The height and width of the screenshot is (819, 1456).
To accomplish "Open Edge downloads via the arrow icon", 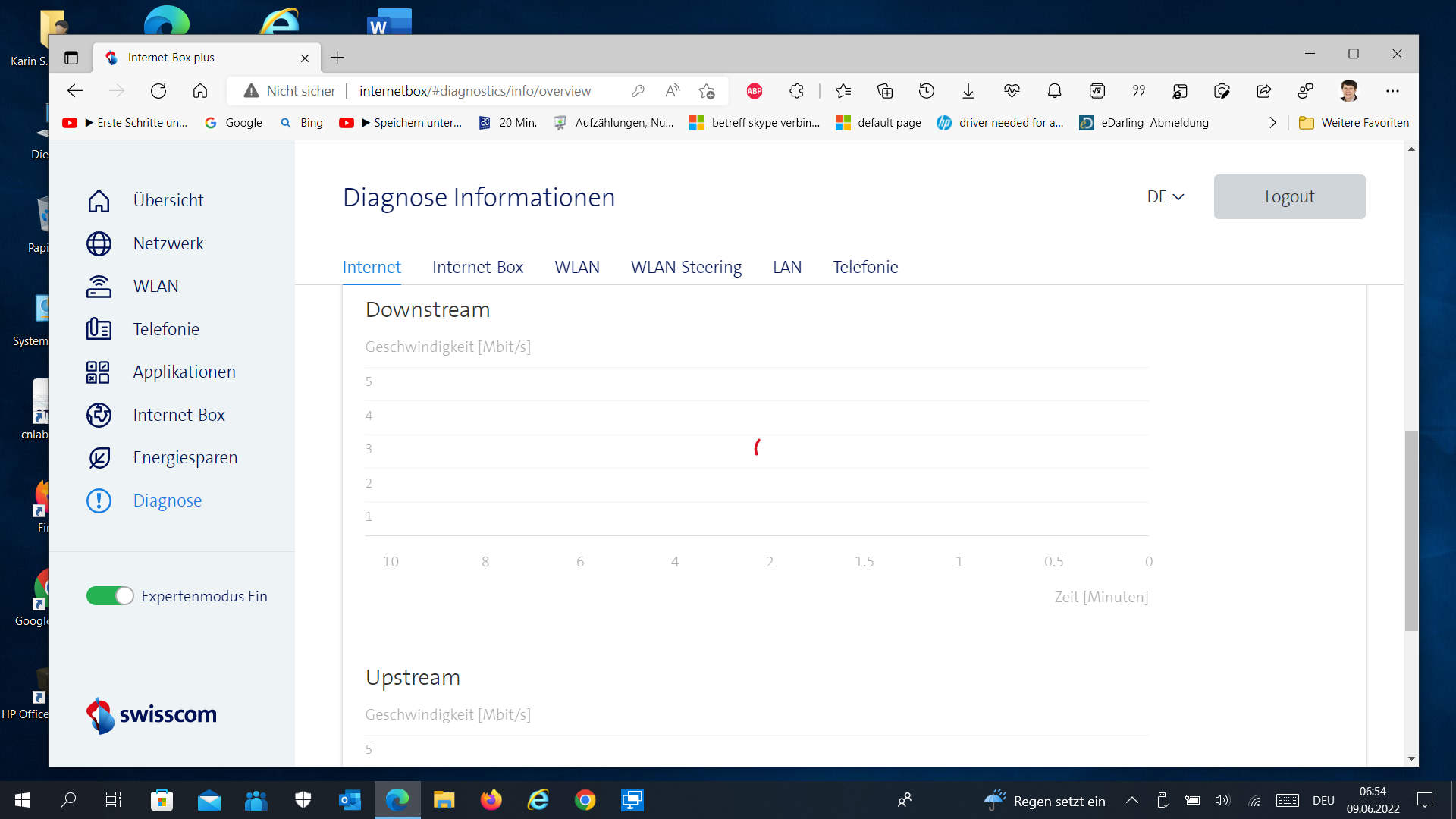I will coord(968,90).
